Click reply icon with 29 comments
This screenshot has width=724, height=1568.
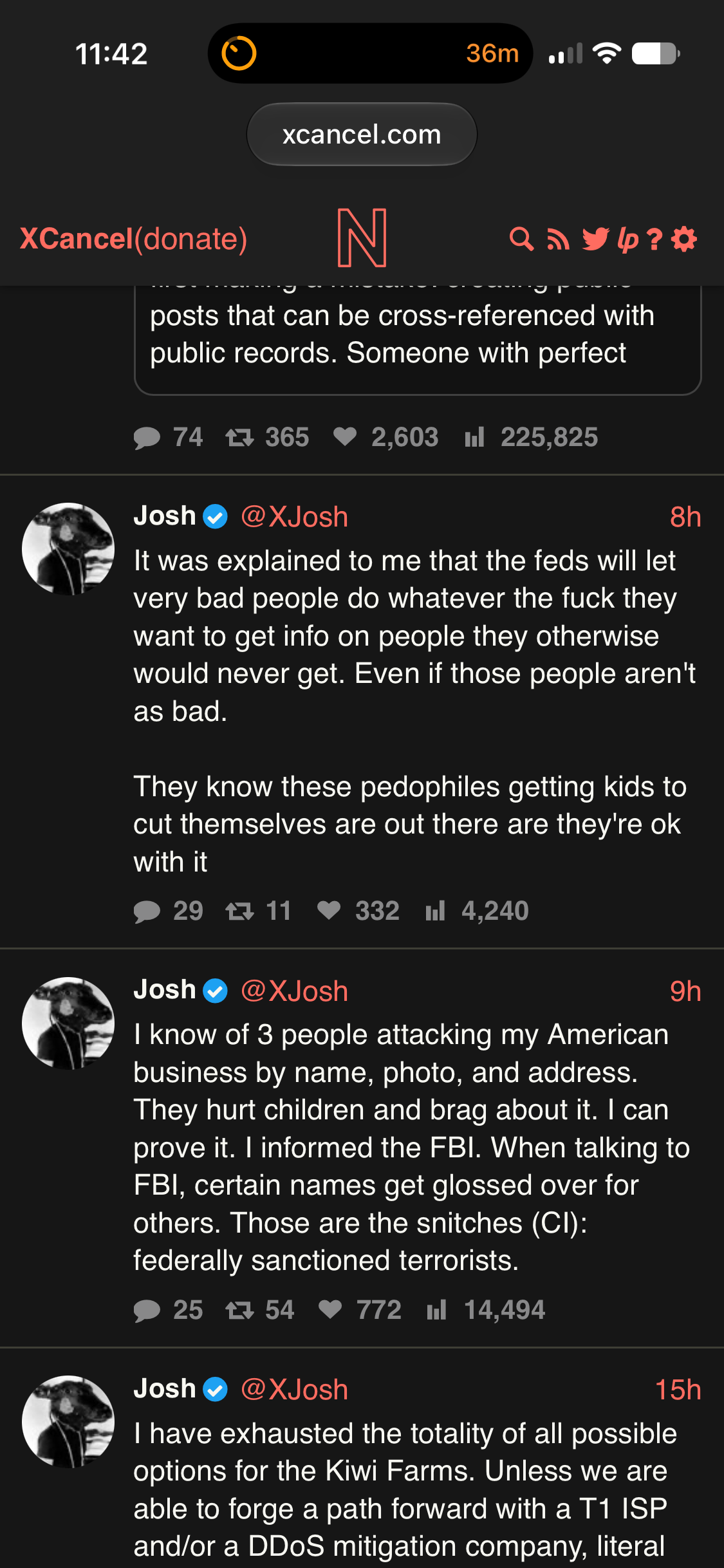[147, 911]
